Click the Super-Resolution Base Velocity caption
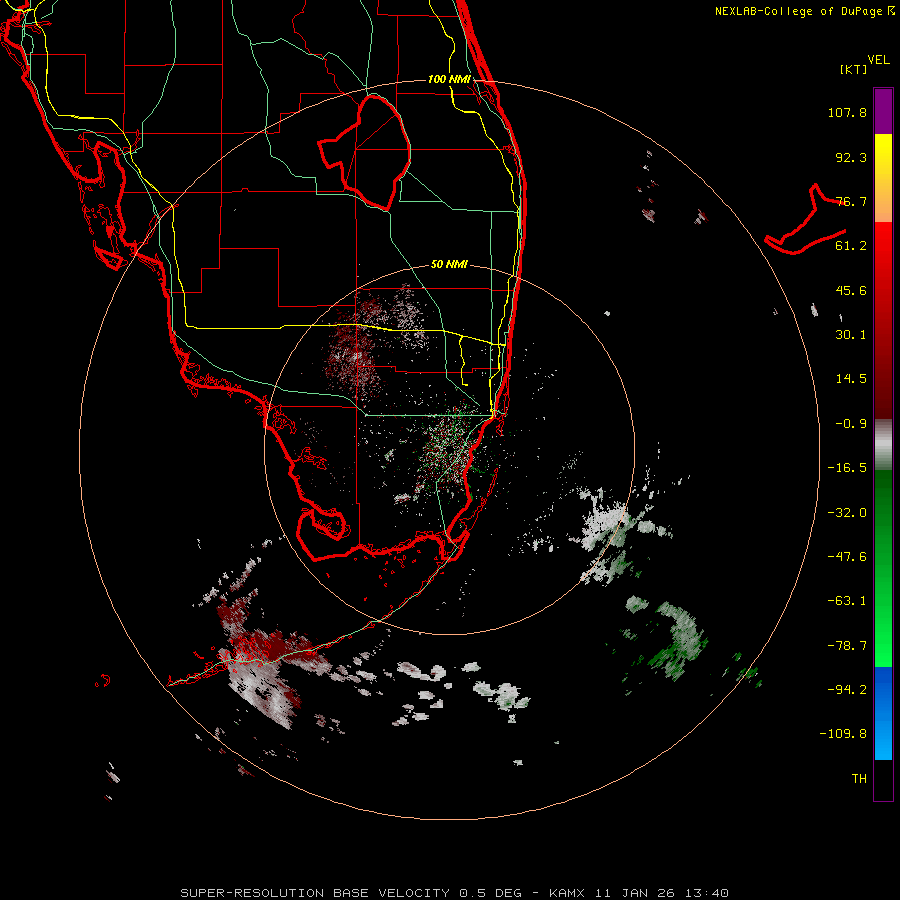 click(455, 893)
